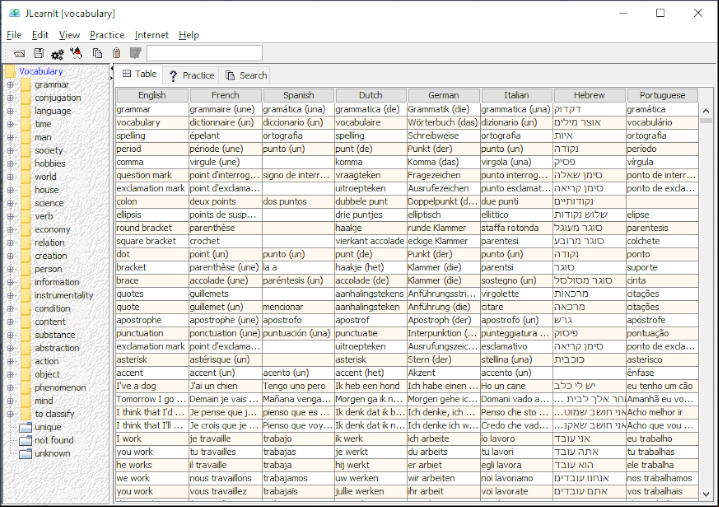Click the grammar folder icon in tree

[26, 85]
